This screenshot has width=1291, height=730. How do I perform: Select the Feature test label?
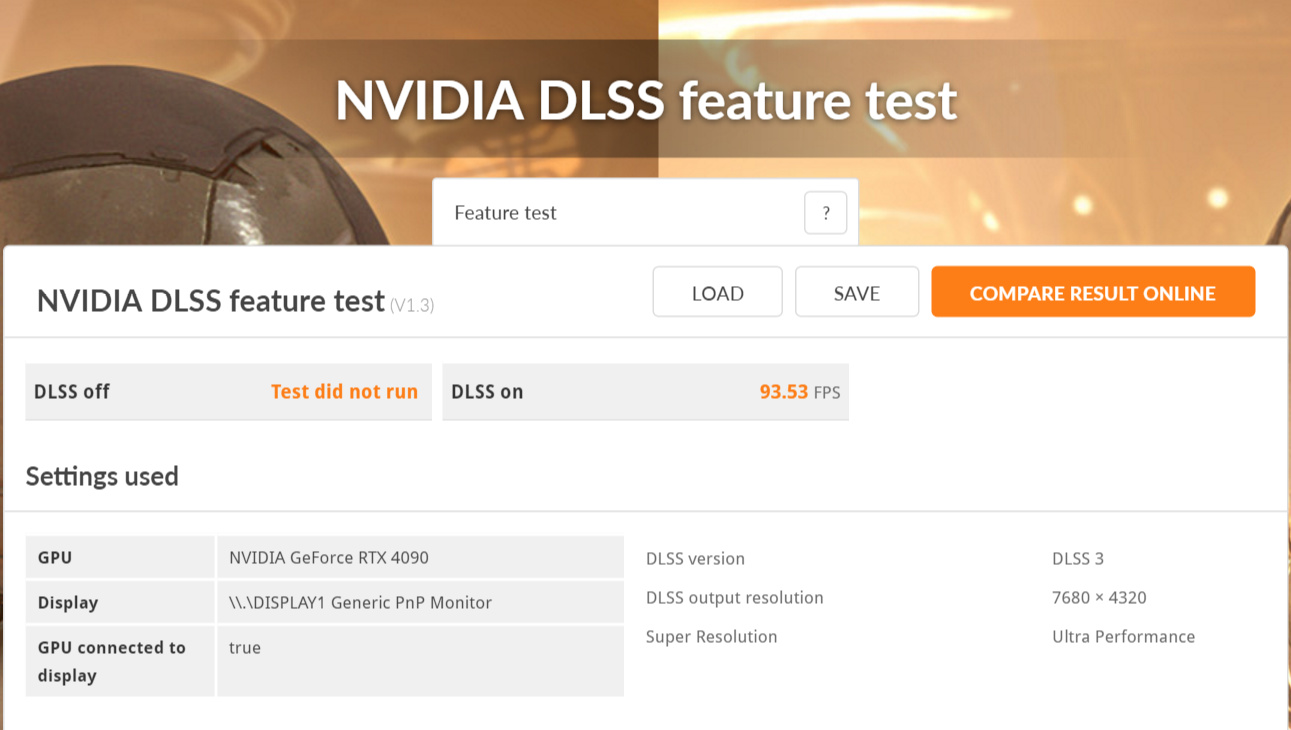[505, 213]
